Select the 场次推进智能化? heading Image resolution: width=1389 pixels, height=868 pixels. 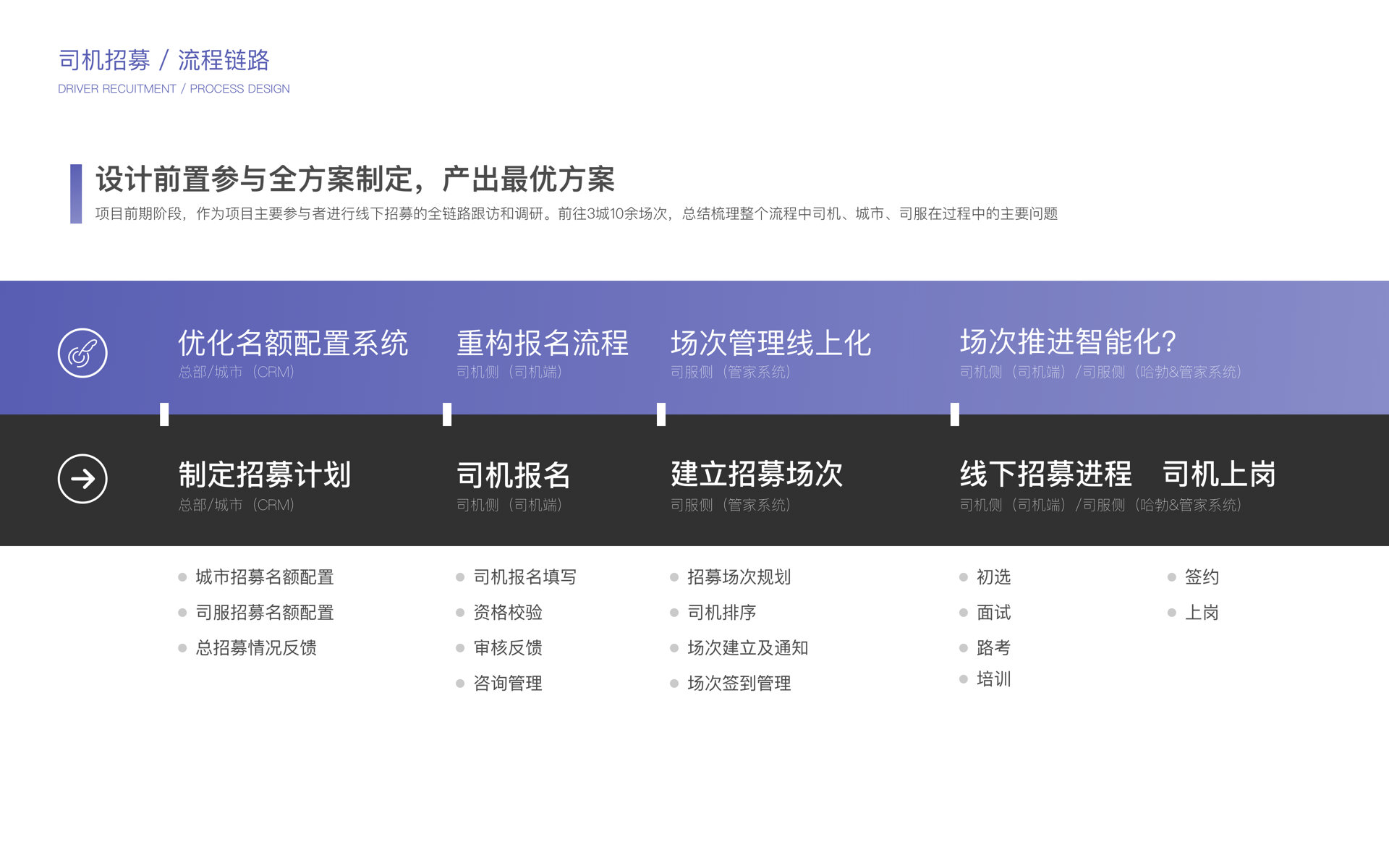click(1068, 342)
